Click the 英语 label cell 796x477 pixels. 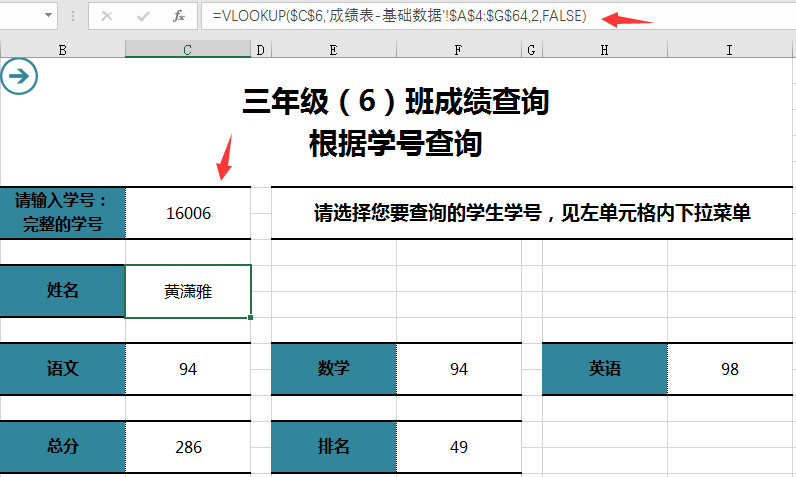click(x=605, y=369)
